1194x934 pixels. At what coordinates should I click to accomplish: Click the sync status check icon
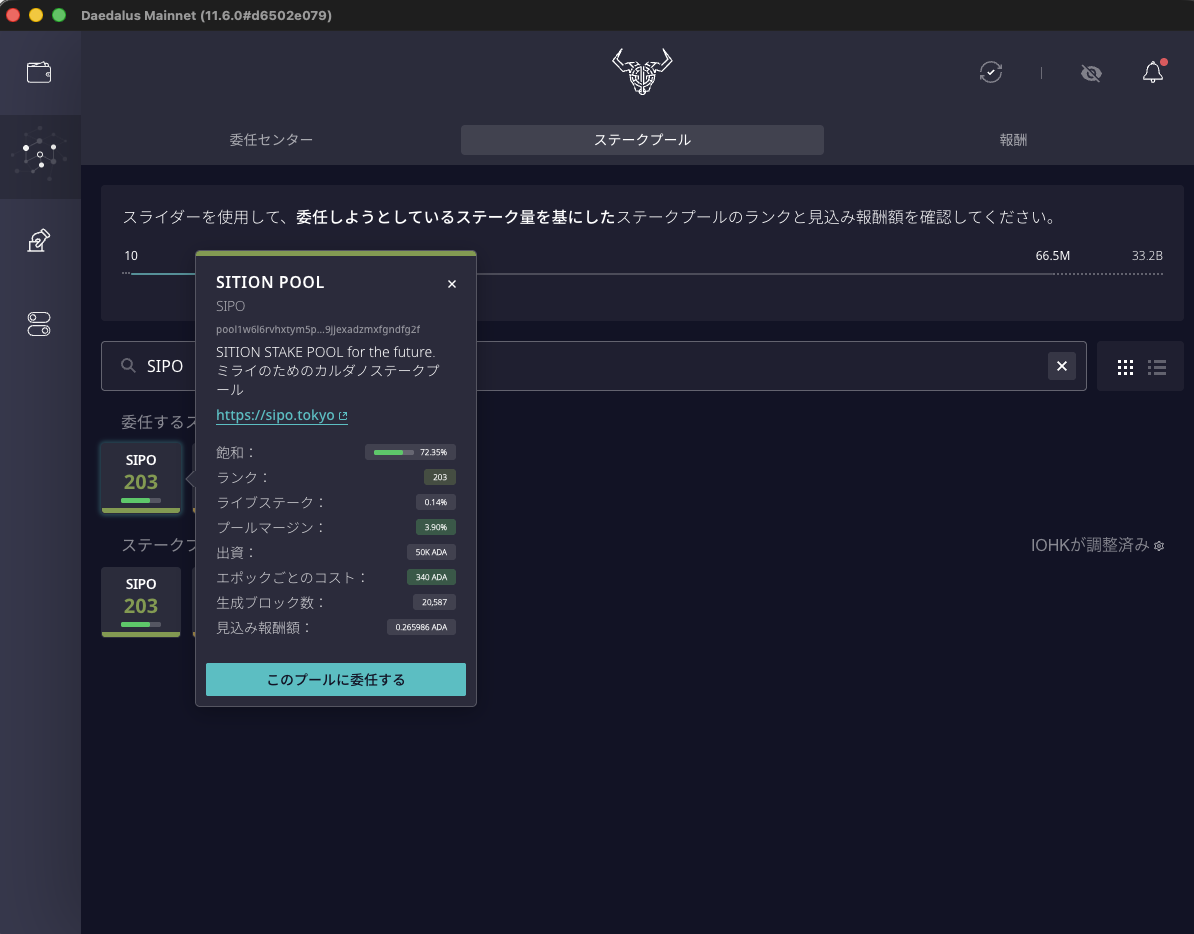[x=991, y=72]
